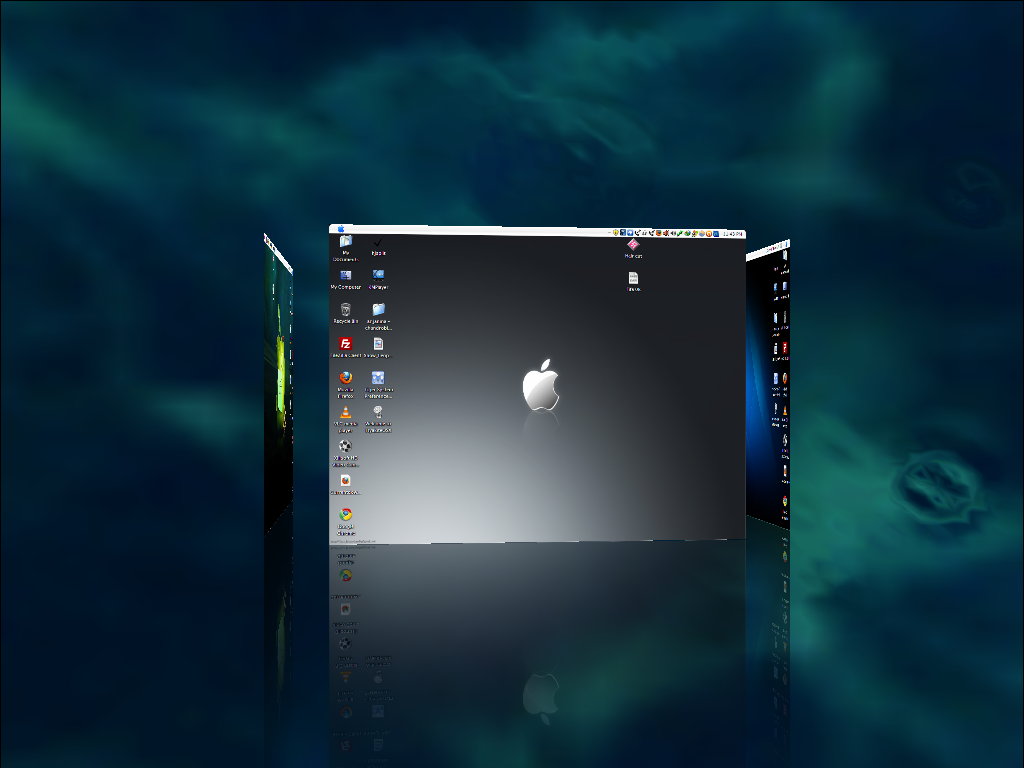Open the blue folder beside Recycle Bin
The image size is (1024, 768).
(378, 309)
